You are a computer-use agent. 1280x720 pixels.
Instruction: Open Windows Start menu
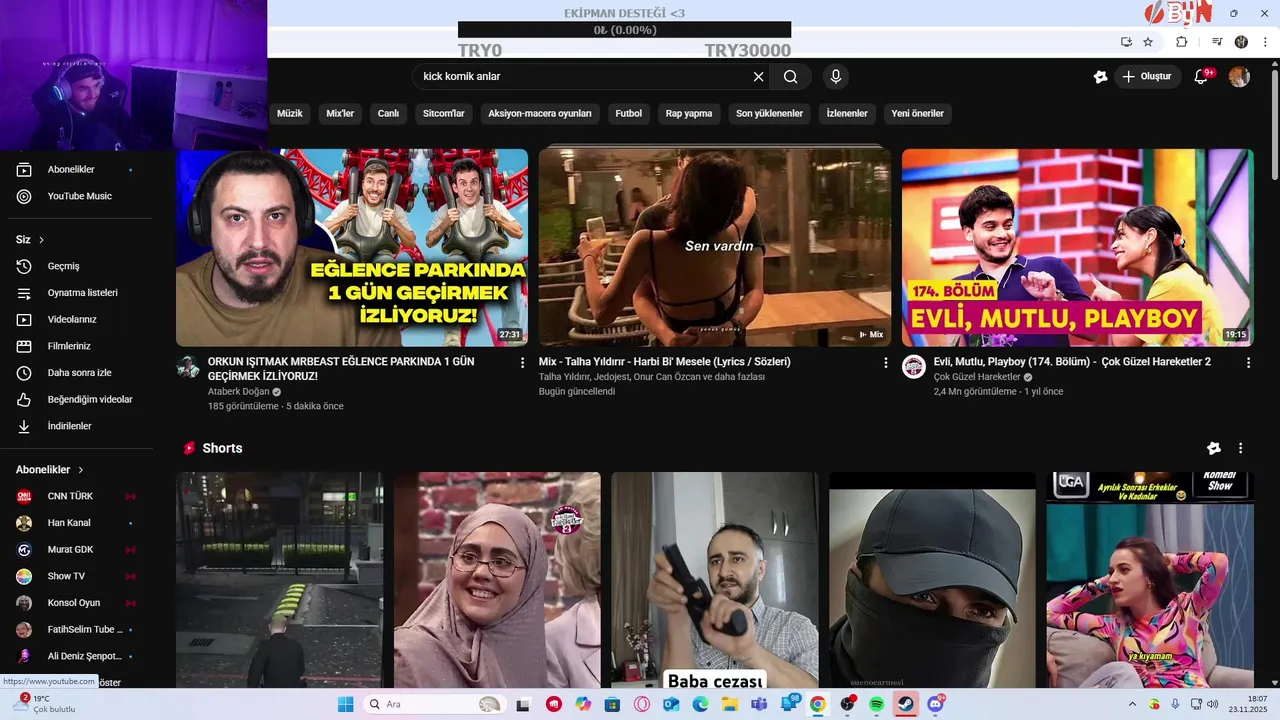pos(345,705)
